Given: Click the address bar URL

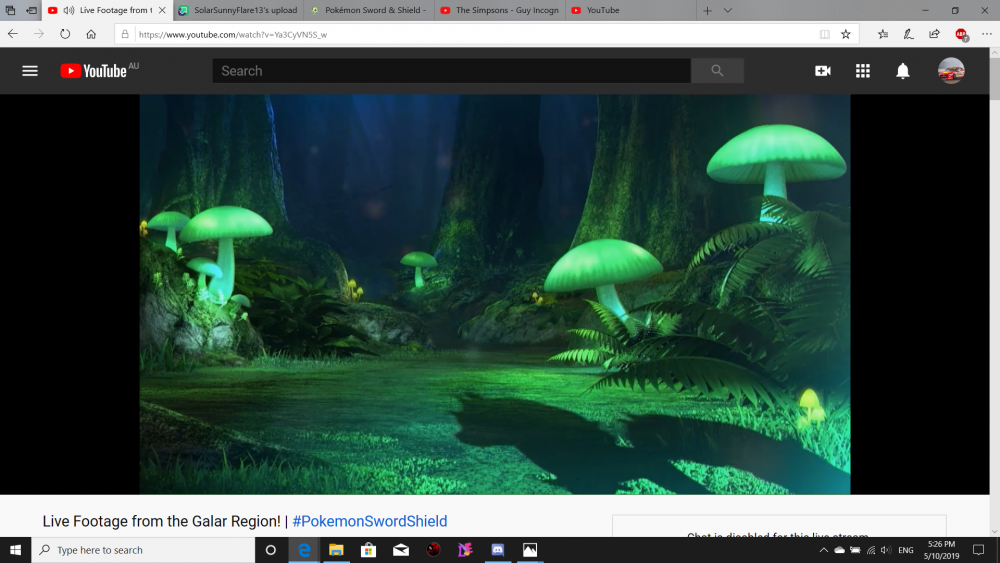Looking at the screenshot, I should [233, 34].
